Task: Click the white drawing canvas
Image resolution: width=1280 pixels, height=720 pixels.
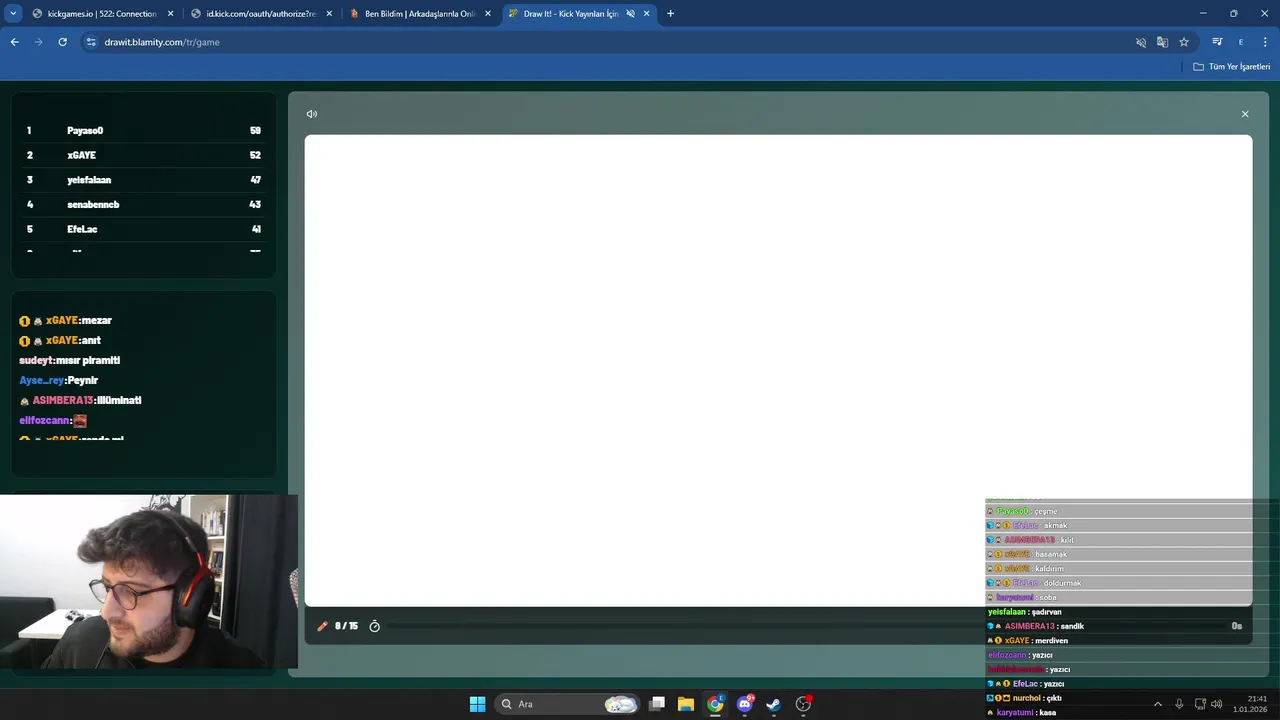Action: [778, 370]
